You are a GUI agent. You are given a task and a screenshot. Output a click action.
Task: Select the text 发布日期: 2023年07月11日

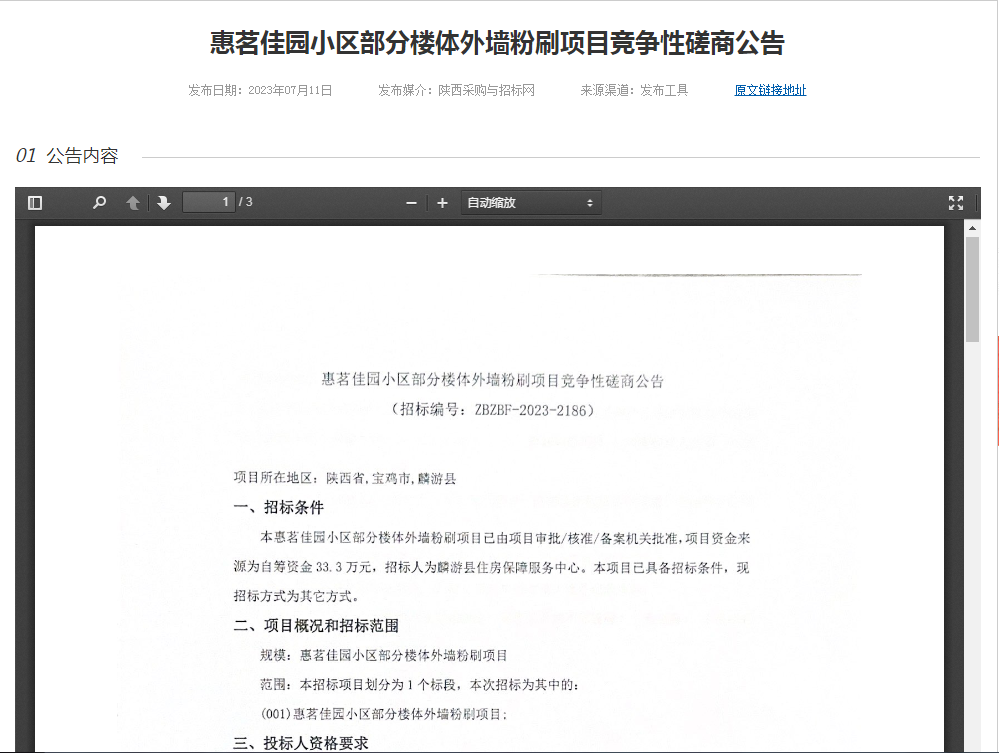point(260,90)
